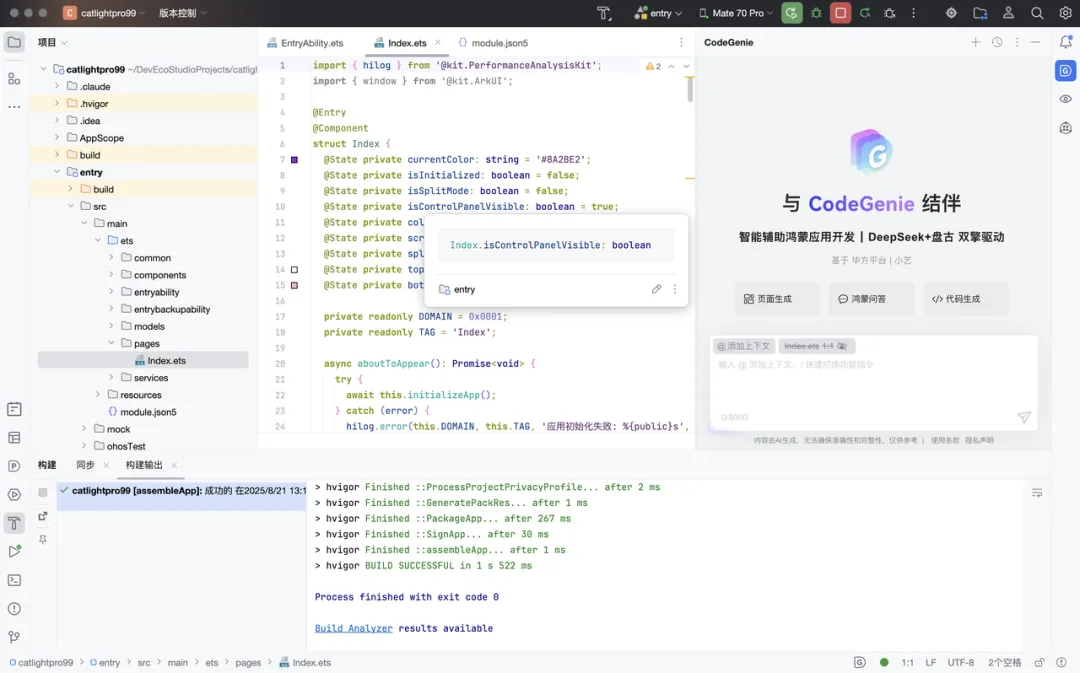
Task: Click UTF-8 encoding in status bar
Action: point(960,663)
